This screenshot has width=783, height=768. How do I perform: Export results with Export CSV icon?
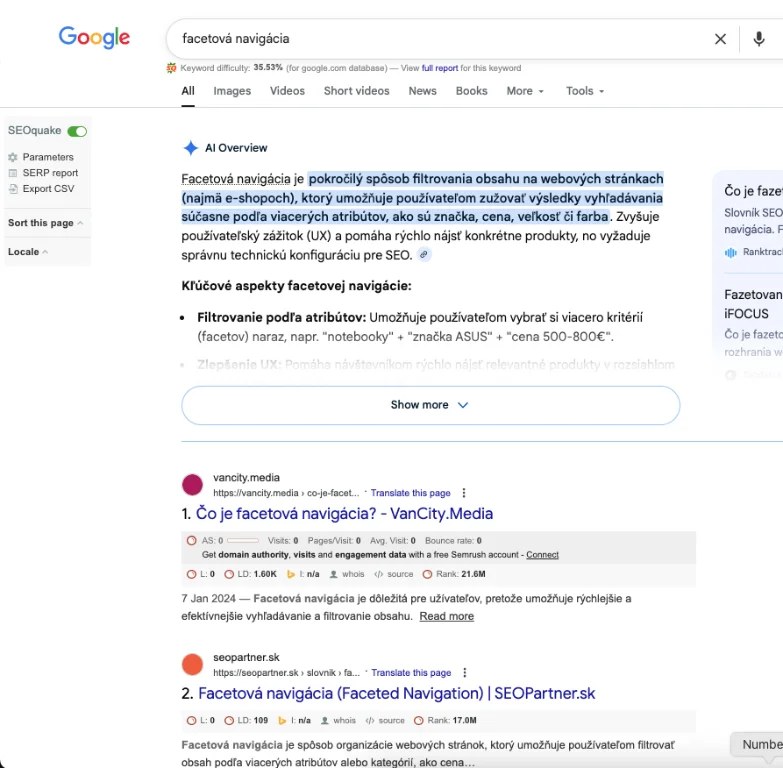pyautogui.click(x=13, y=189)
